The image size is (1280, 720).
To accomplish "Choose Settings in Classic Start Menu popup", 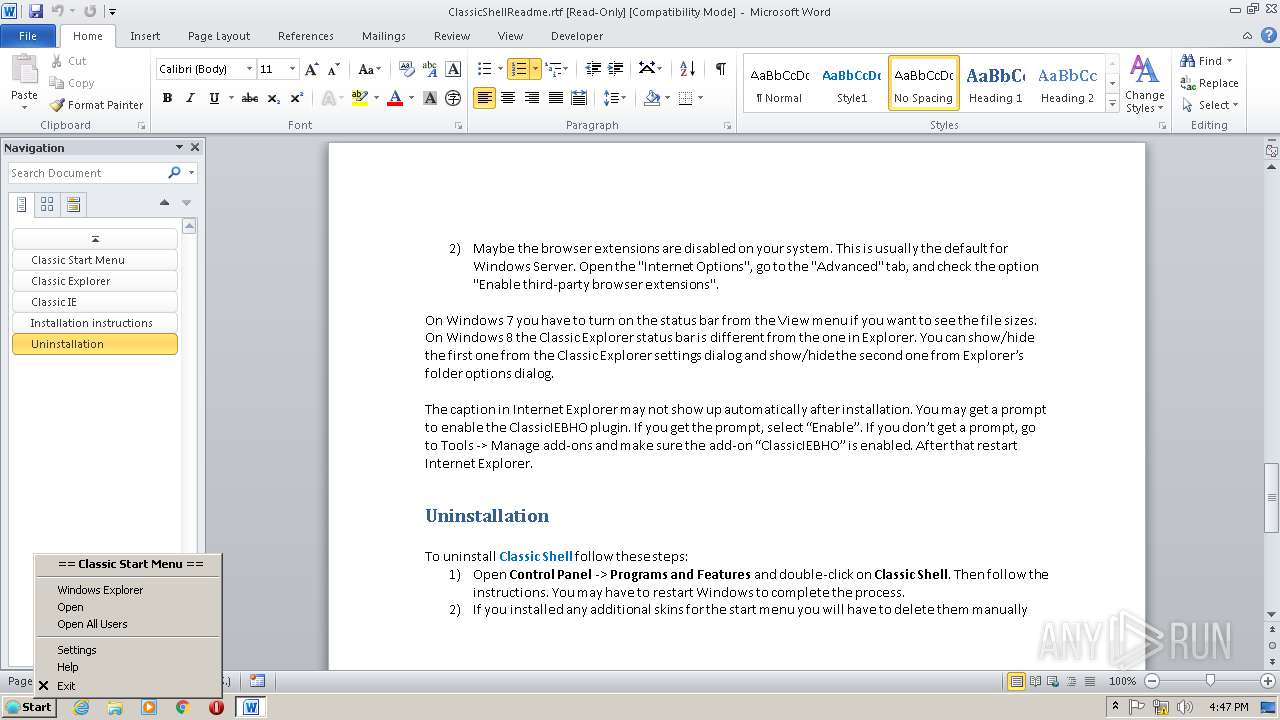I will click(128, 650).
